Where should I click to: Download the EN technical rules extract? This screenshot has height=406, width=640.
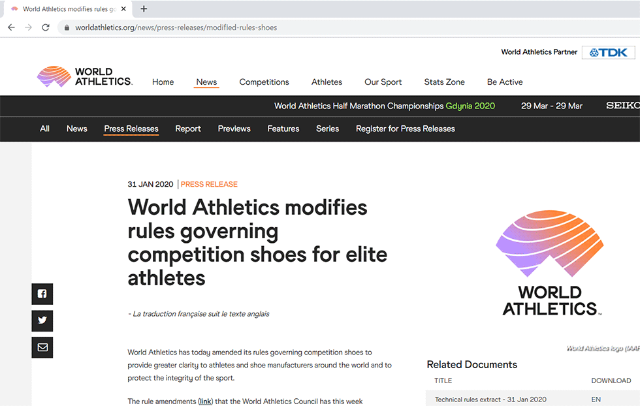[x=596, y=399]
